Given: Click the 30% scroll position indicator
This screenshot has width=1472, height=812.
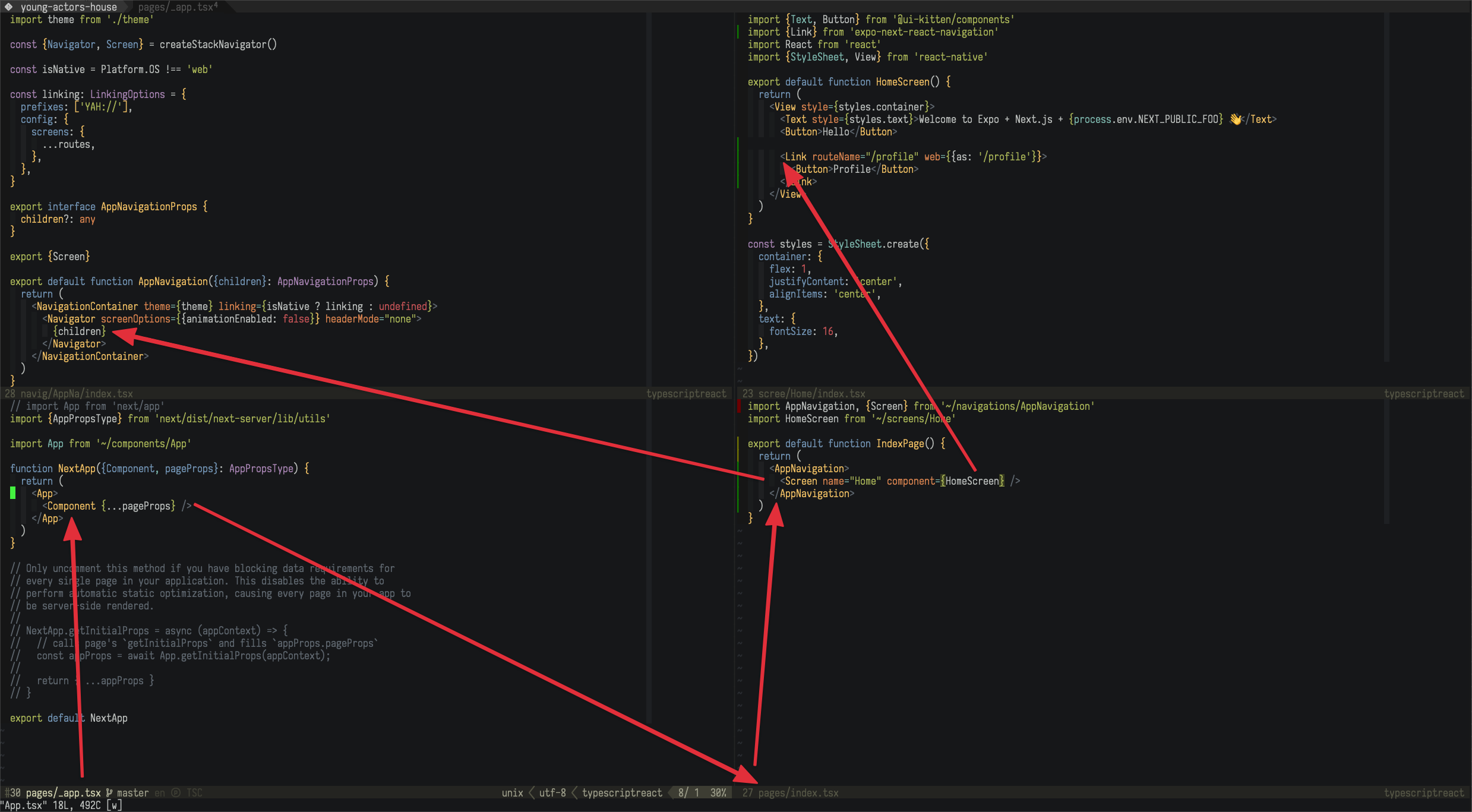Looking at the screenshot, I should click(719, 792).
